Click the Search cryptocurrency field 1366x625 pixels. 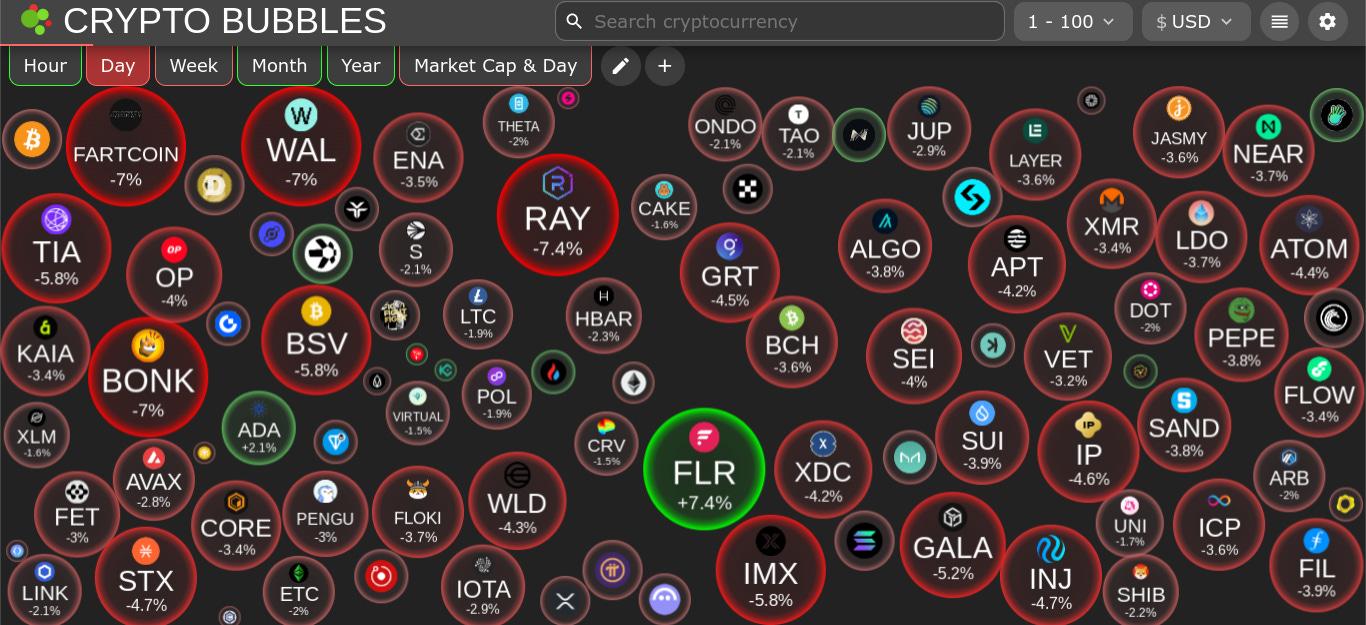(780, 21)
